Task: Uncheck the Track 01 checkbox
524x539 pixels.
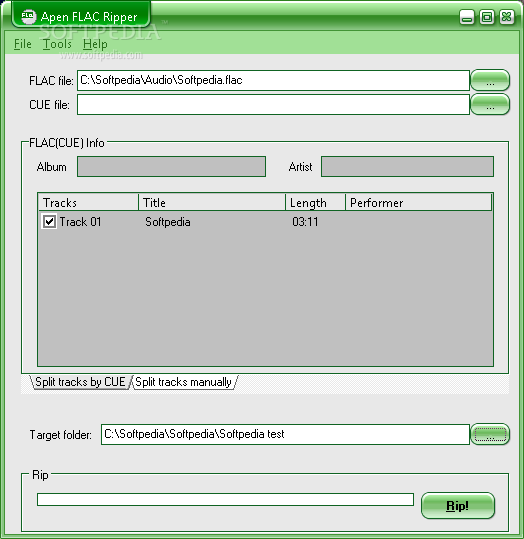Action: 49,222
